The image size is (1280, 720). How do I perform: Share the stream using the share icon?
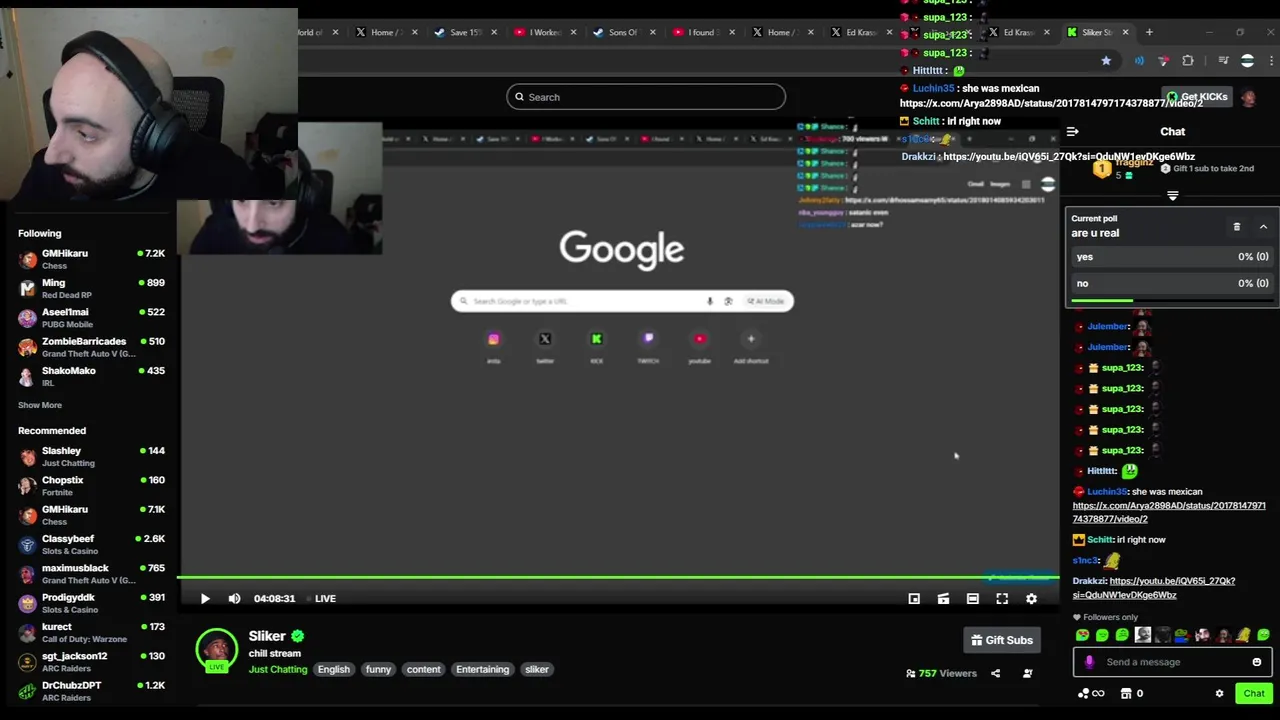point(995,673)
